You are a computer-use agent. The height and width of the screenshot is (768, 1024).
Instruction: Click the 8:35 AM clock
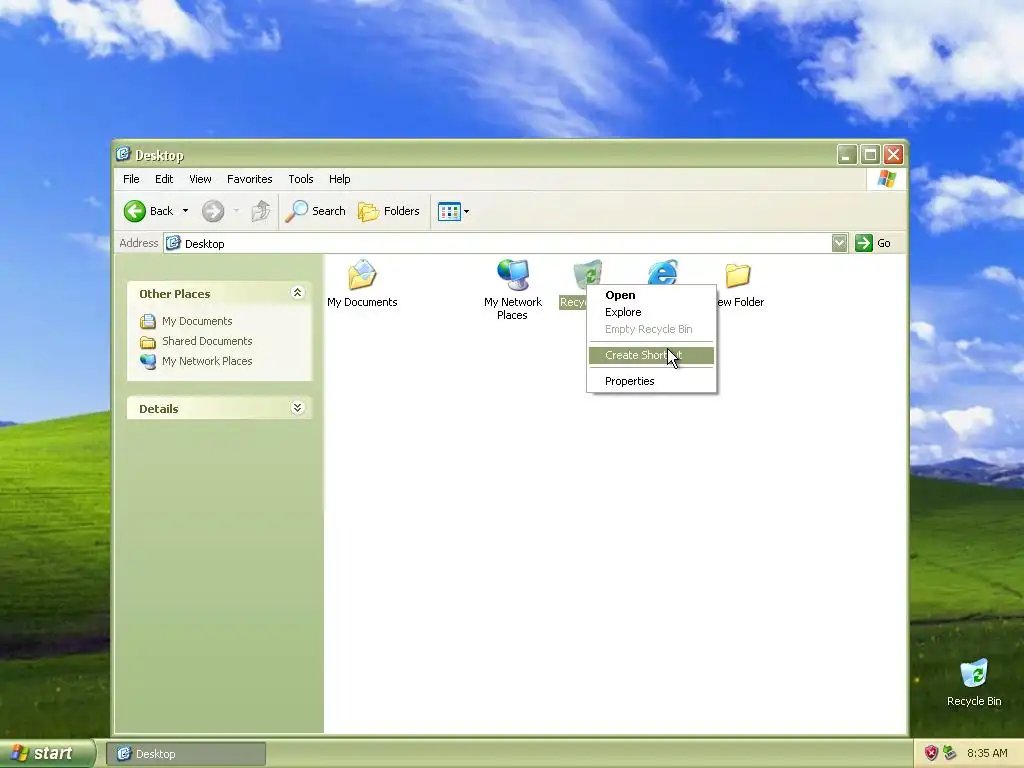point(987,753)
